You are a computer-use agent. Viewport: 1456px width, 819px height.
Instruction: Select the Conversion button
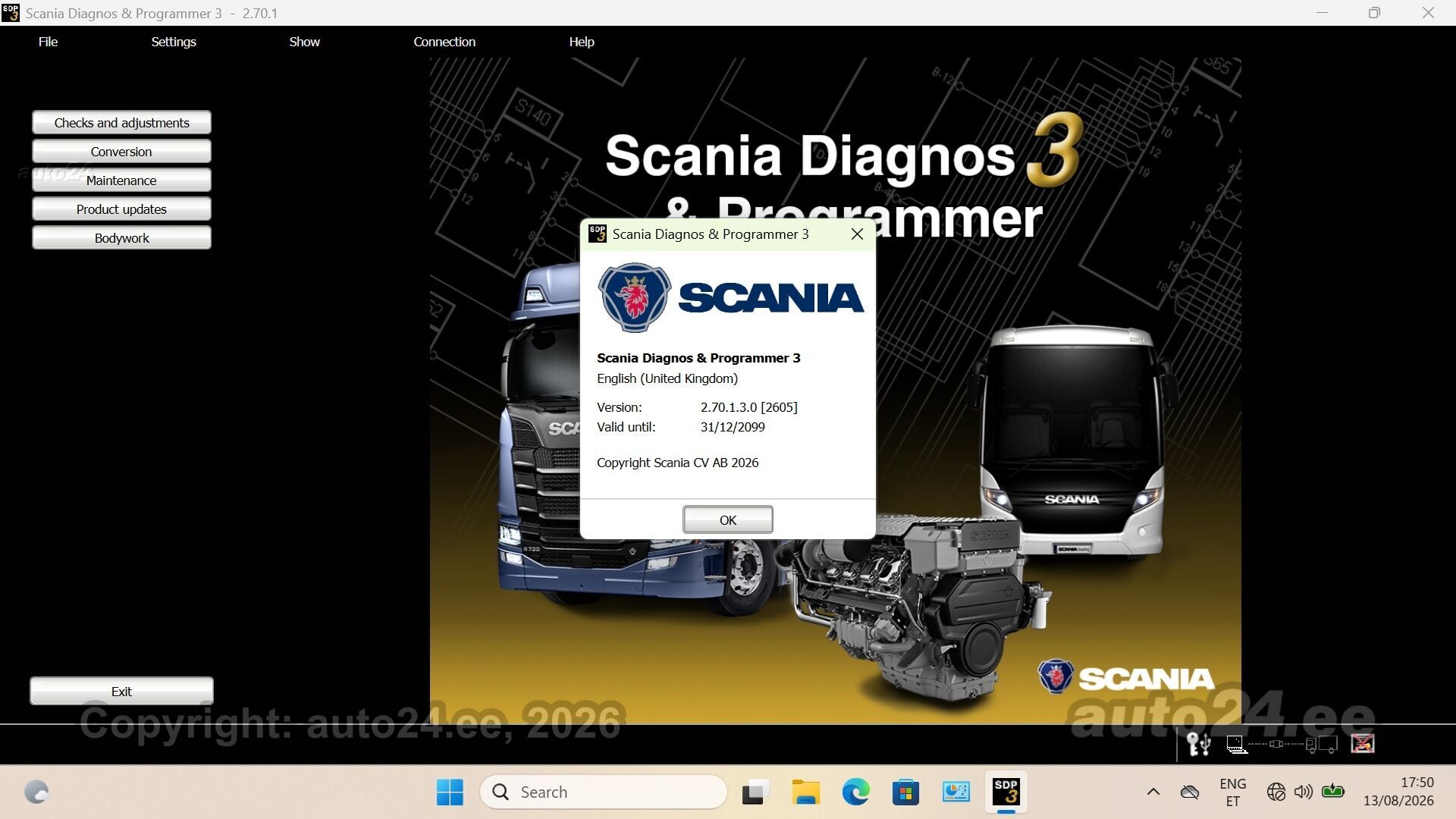tap(121, 152)
